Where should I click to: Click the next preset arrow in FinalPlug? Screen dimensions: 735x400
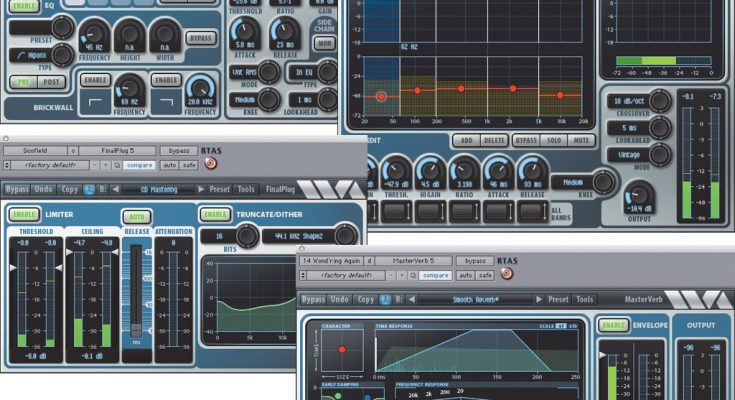202,188
